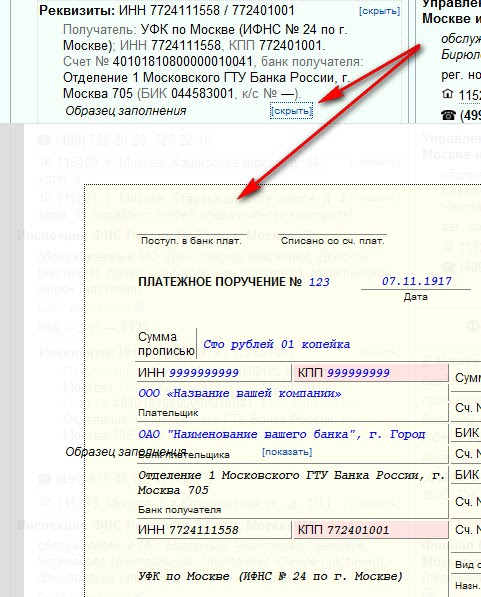Click the ООО «Название вашей компании» payer name
Screen dimensions: 481x597
pyautogui.click(x=240, y=393)
